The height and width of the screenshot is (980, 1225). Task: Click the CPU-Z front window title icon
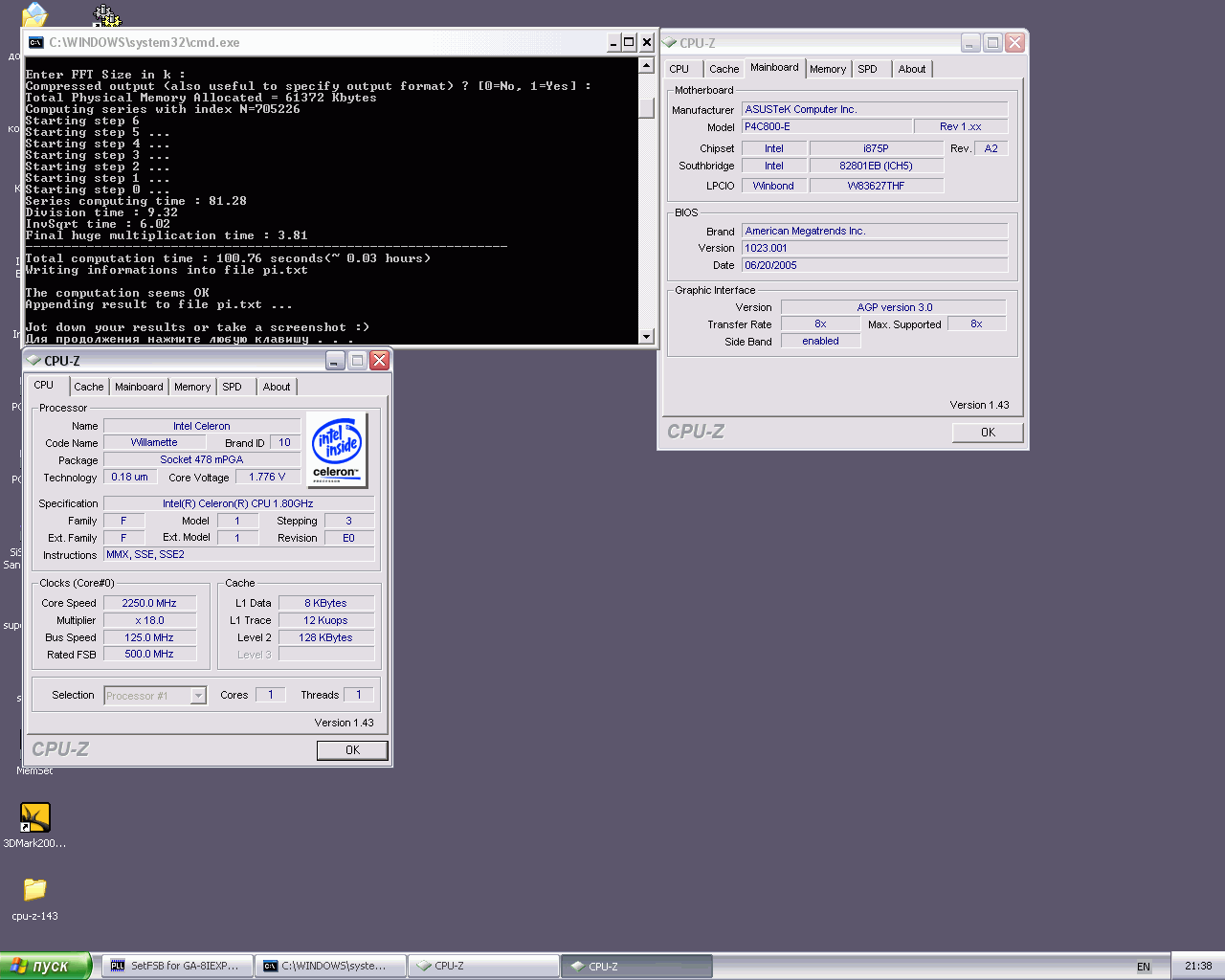34,361
